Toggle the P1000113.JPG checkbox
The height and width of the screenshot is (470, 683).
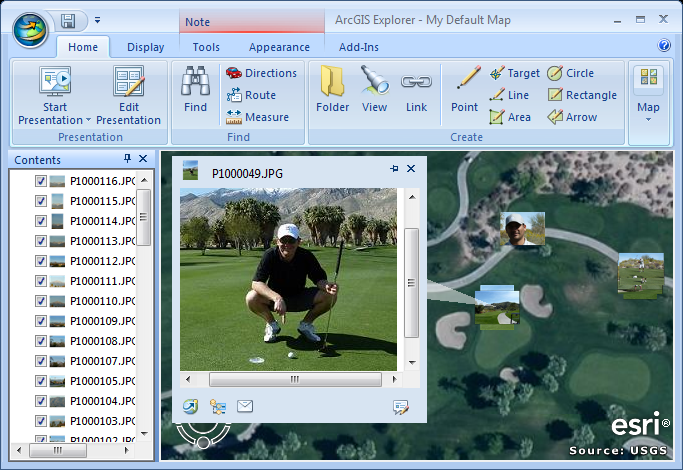click(41, 241)
